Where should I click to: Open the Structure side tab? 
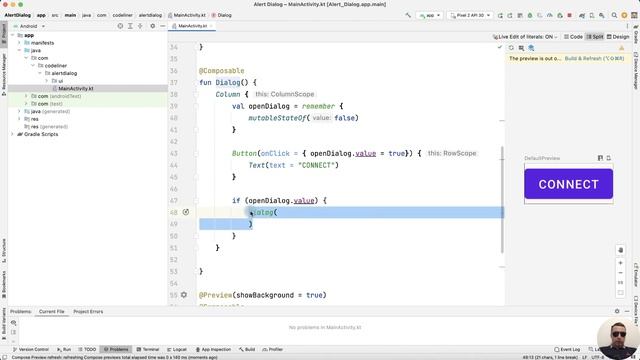point(4,250)
